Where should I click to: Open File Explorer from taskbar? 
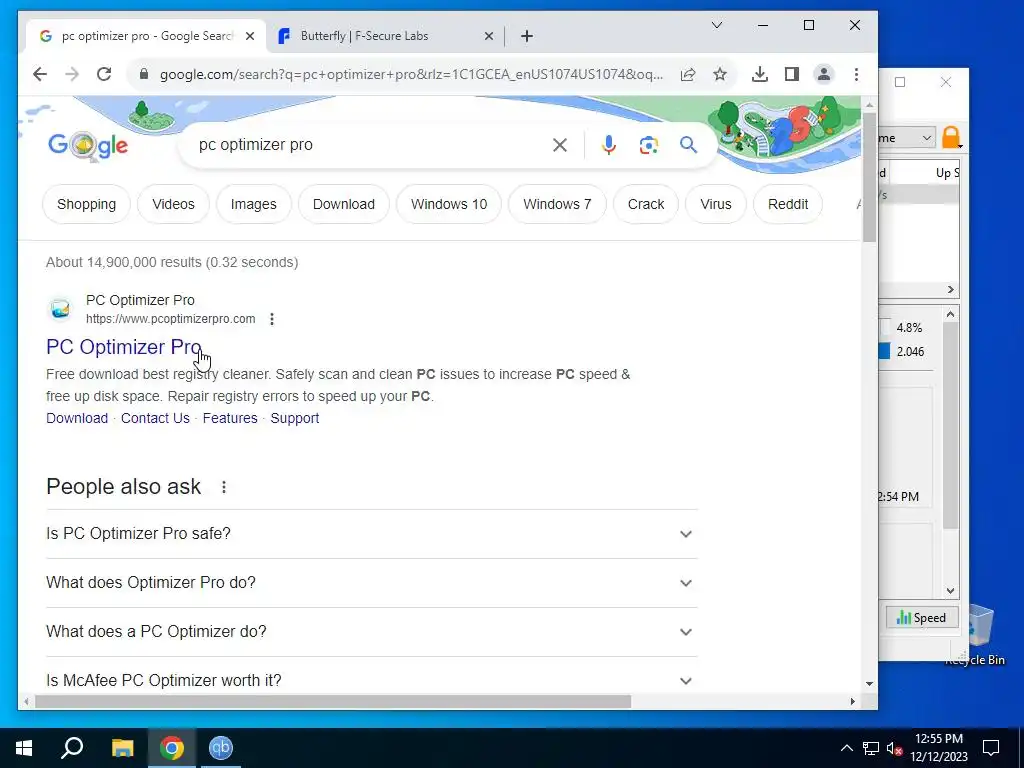(x=122, y=748)
